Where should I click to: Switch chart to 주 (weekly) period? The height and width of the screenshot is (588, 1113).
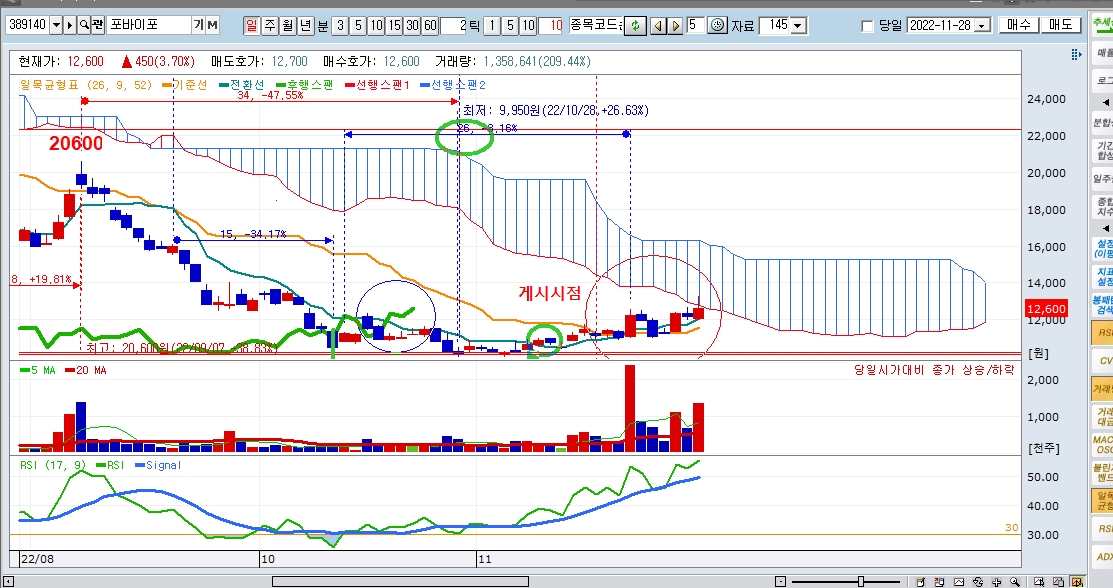coord(269,25)
